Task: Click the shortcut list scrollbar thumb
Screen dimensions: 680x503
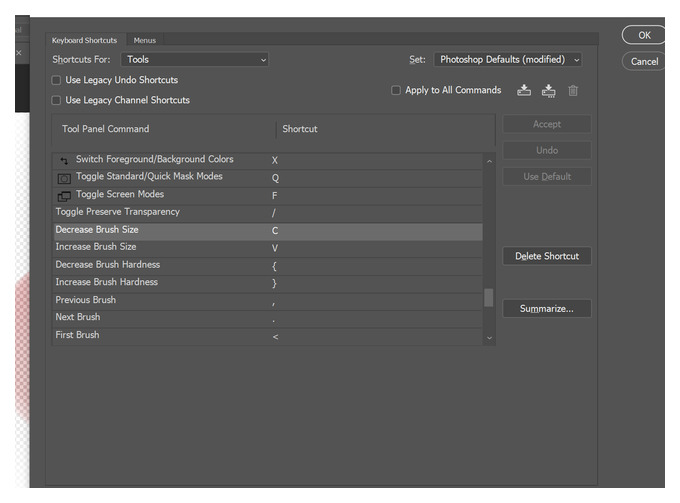Action: (489, 297)
